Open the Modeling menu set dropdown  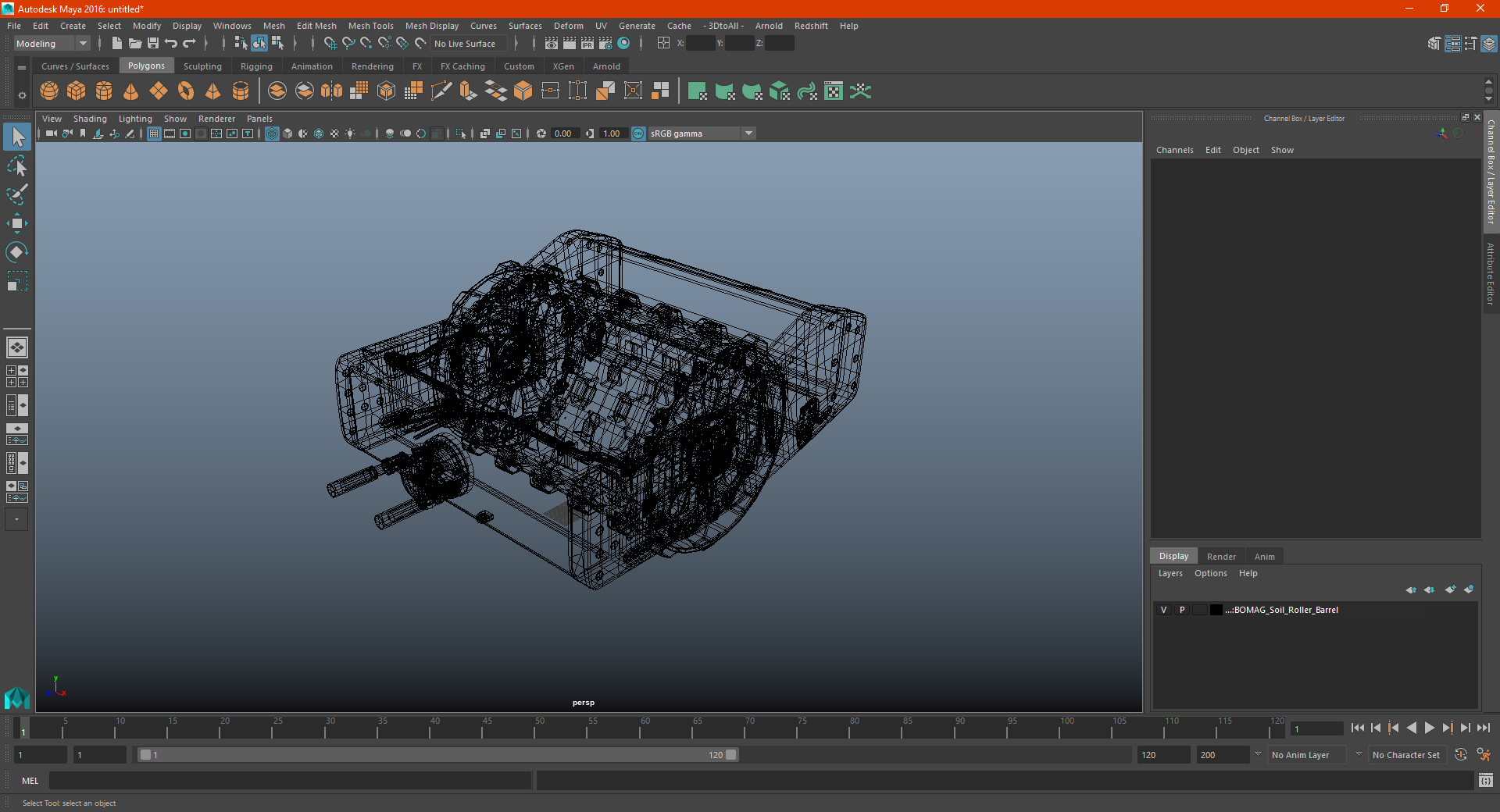(x=52, y=44)
